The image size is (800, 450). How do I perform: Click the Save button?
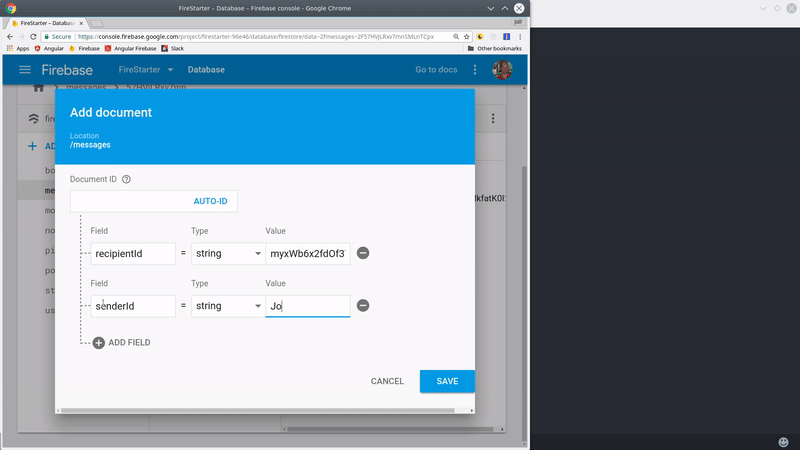click(x=447, y=381)
